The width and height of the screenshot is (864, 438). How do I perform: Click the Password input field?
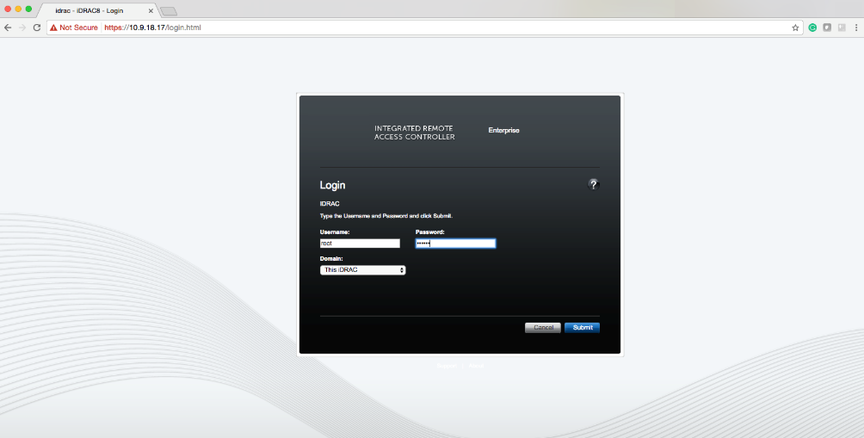(x=456, y=243)
